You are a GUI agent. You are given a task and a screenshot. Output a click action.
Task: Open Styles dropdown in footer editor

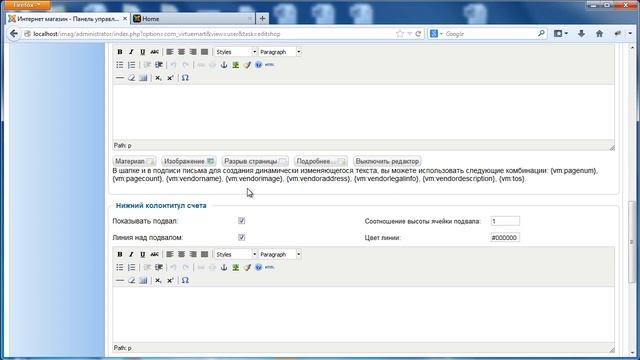(x=236, y=254)
